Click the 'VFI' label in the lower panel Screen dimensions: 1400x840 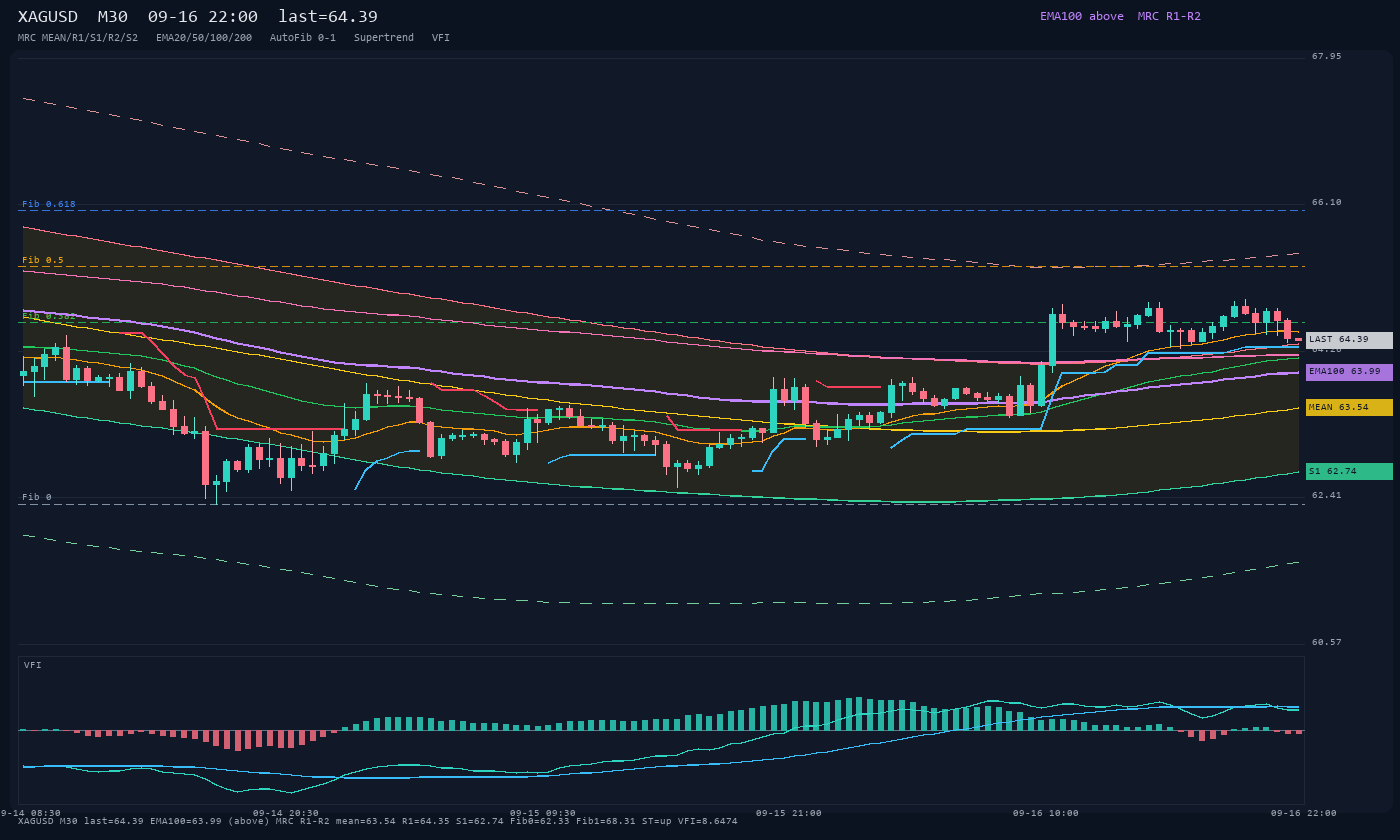pos(33,665)
